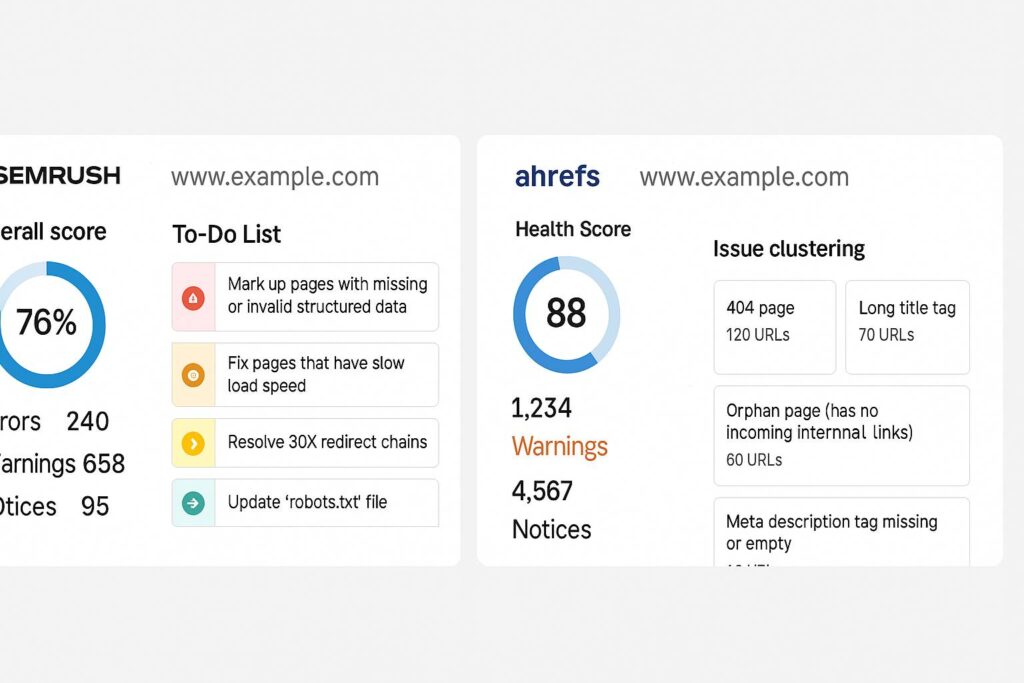The image size is (1024, 683).
Task: Open the 404 page issue card
Action: pos(774,327)
